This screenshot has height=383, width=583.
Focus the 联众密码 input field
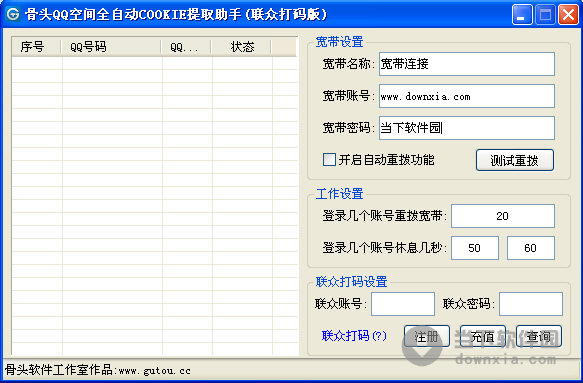pos(531,304)
